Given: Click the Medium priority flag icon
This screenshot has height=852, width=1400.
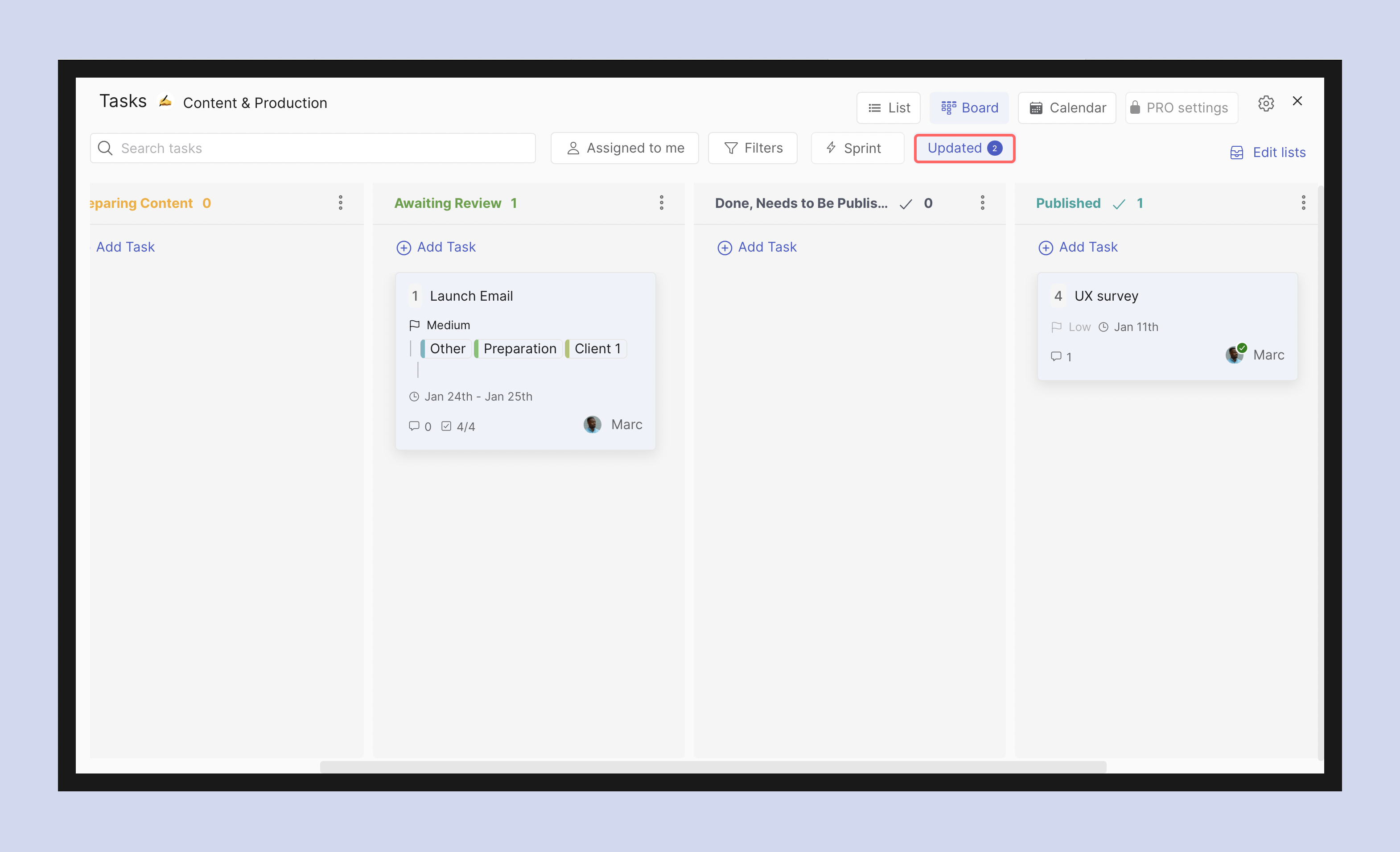Looking at the screenshot, I should click(x=414, y=325).
